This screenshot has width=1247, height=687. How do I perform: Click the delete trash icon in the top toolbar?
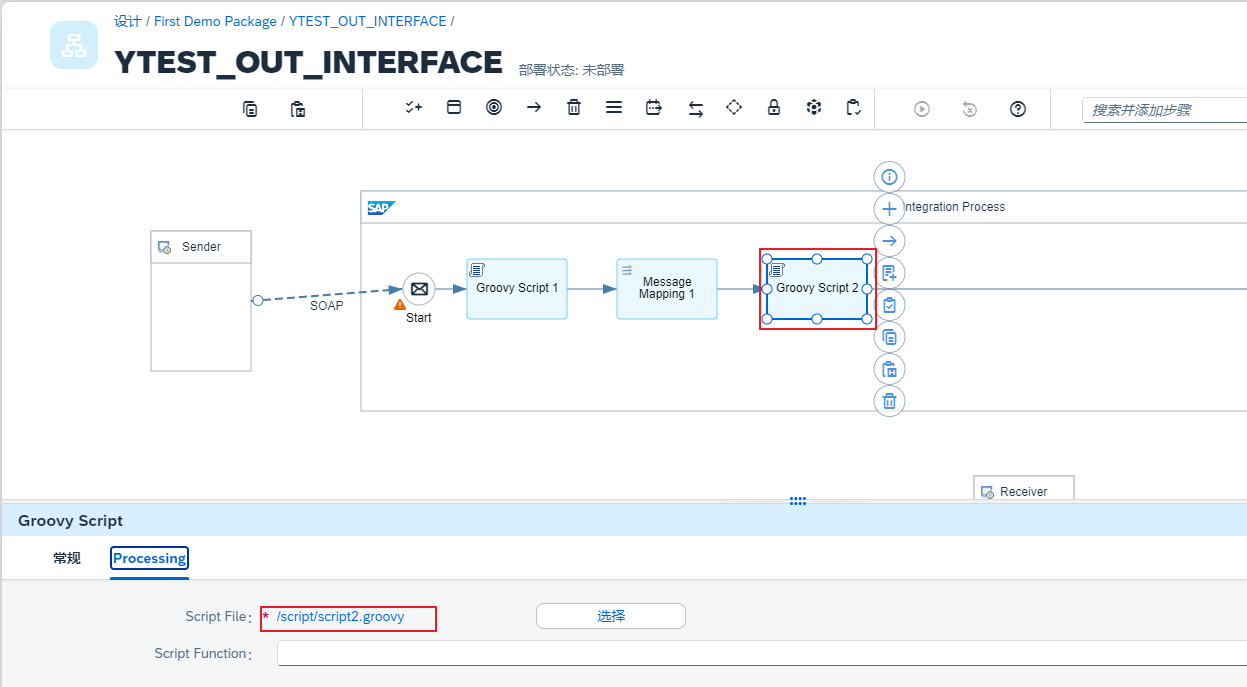(x=574, y=108)
